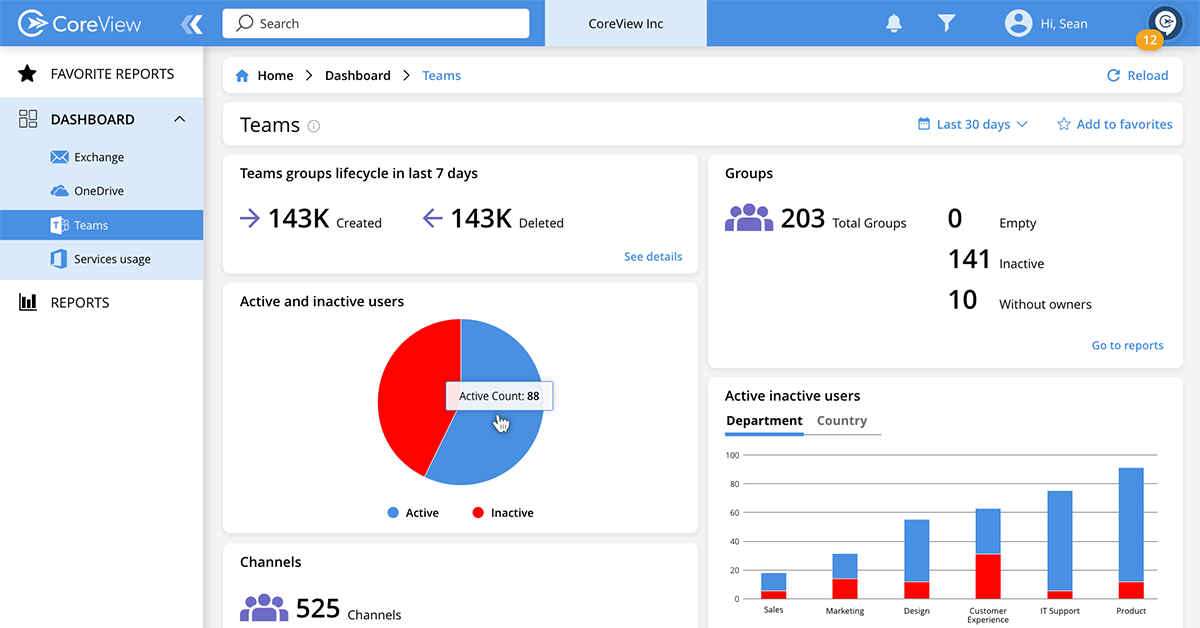
Task: Click the Favorite Reports star icon
Action: coord(27,72)
